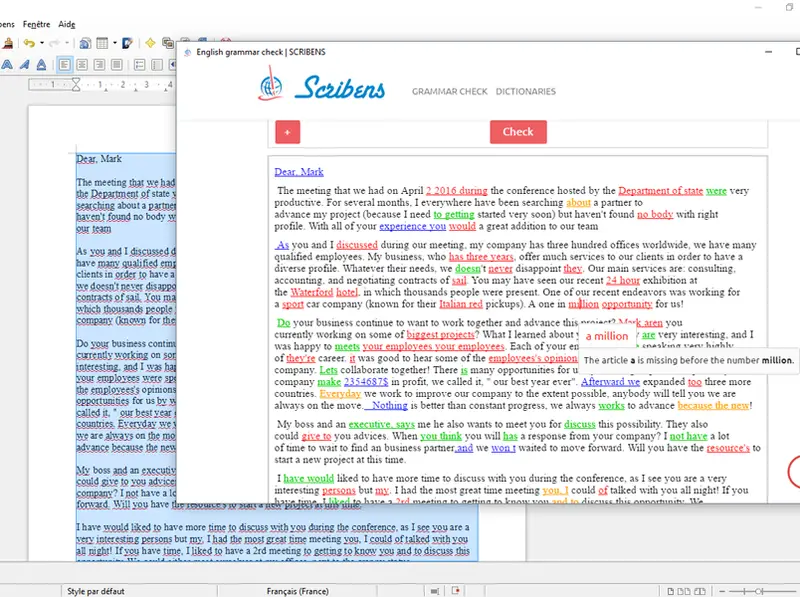Select single-page view layout icon
The height and width of the screenshot is (597, 800).
(671, 591)
